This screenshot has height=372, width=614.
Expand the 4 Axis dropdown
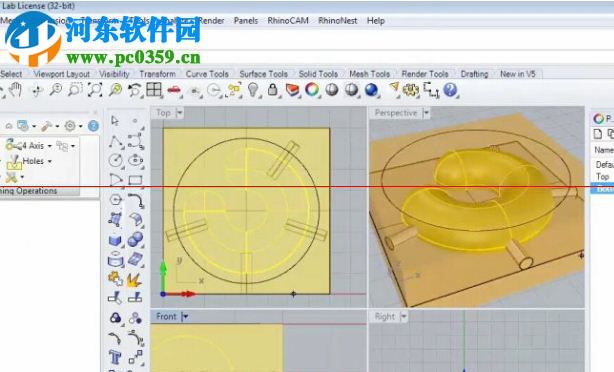(x=50, y=146)
